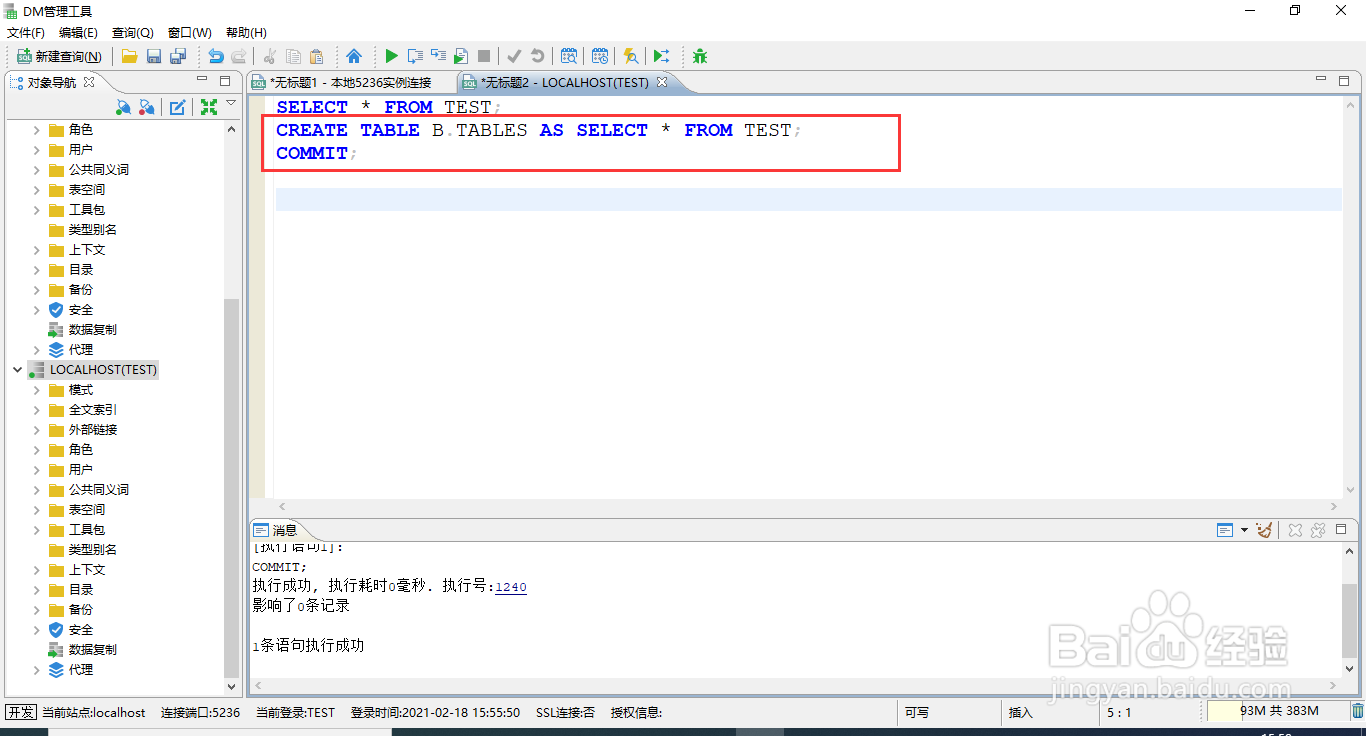This screenshot has height=736, width=1366.
Task: Expand the 全文索引 tree node
Action: point(36,410)
